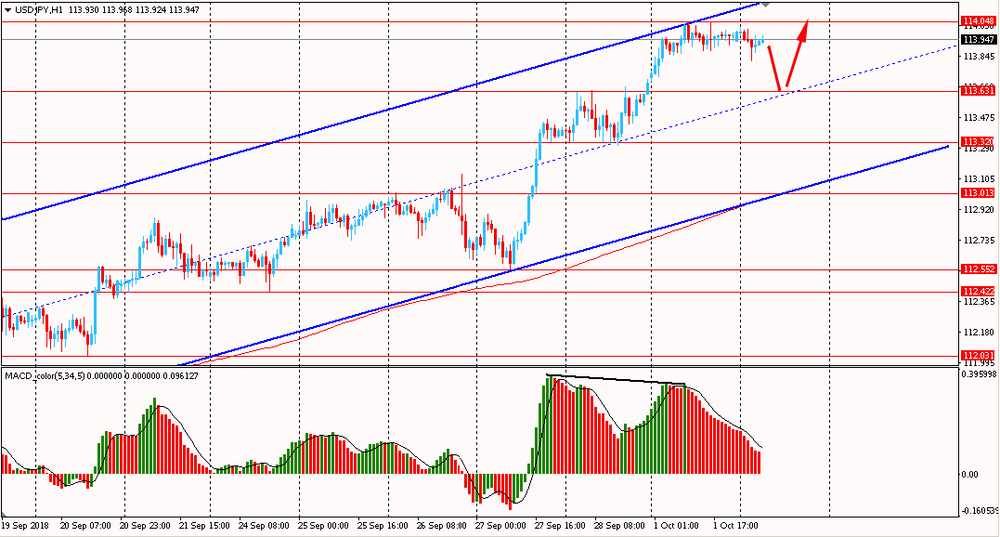
Task: Click the 25 Sep 16:00 time label
Action: [x=382, y=526]
